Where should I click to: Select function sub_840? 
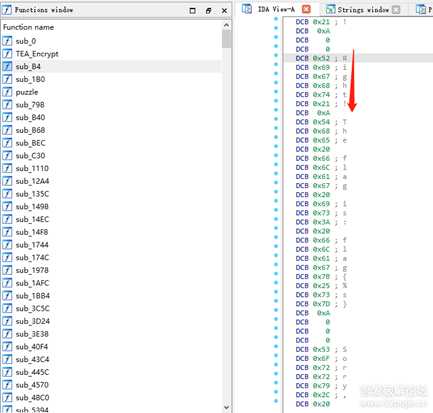[30, 117]
